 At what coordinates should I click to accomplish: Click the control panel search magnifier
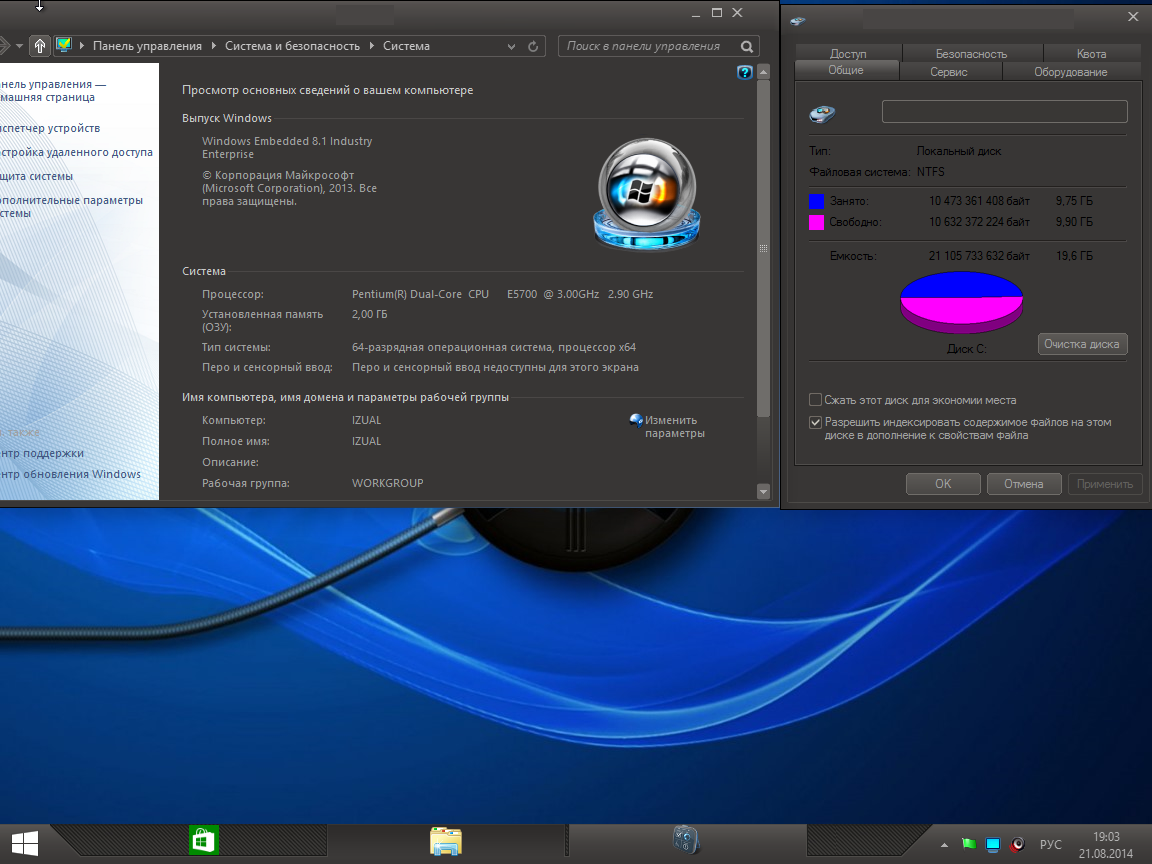click(x=747, y=46)
